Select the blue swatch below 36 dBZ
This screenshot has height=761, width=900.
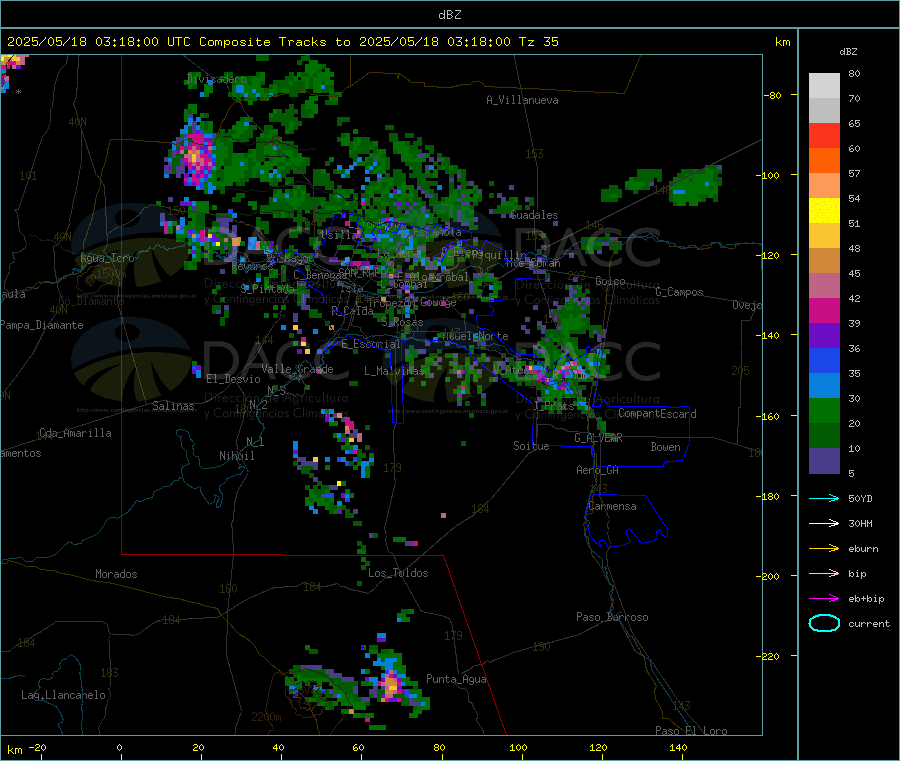[x=824, y=360]
